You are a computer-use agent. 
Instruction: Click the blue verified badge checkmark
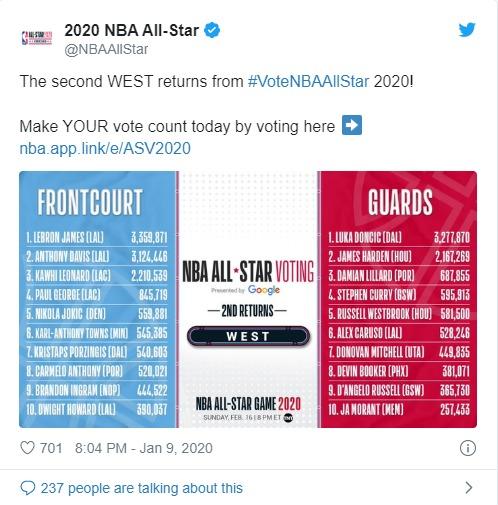click(x=212, y=31)
